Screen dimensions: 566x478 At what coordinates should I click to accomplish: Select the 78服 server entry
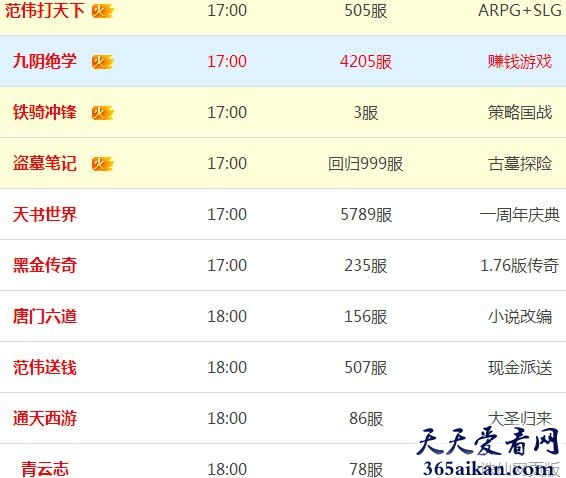(x=366, y=469)
